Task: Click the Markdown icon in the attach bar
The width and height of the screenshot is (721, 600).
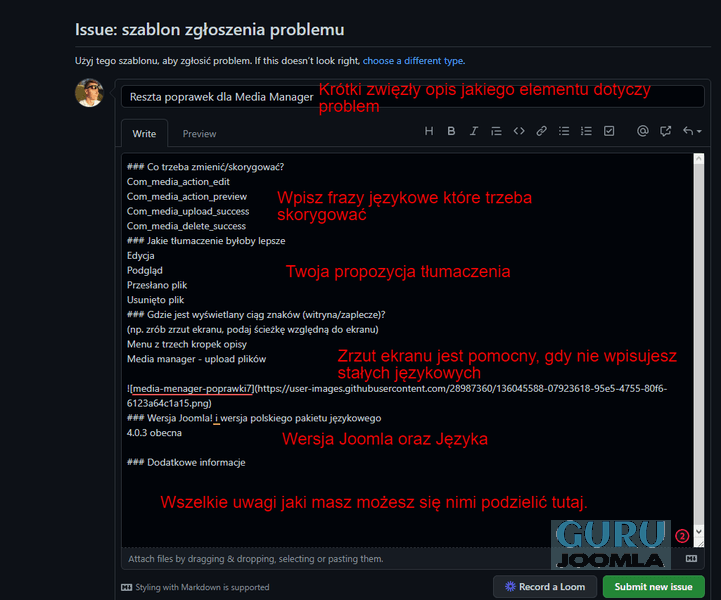Action: pyautogui.click(x=691, y=558)
